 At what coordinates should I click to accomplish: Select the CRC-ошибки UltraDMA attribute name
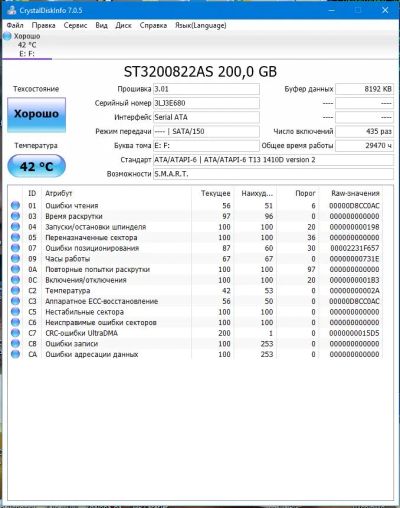(x=81, y=333)
